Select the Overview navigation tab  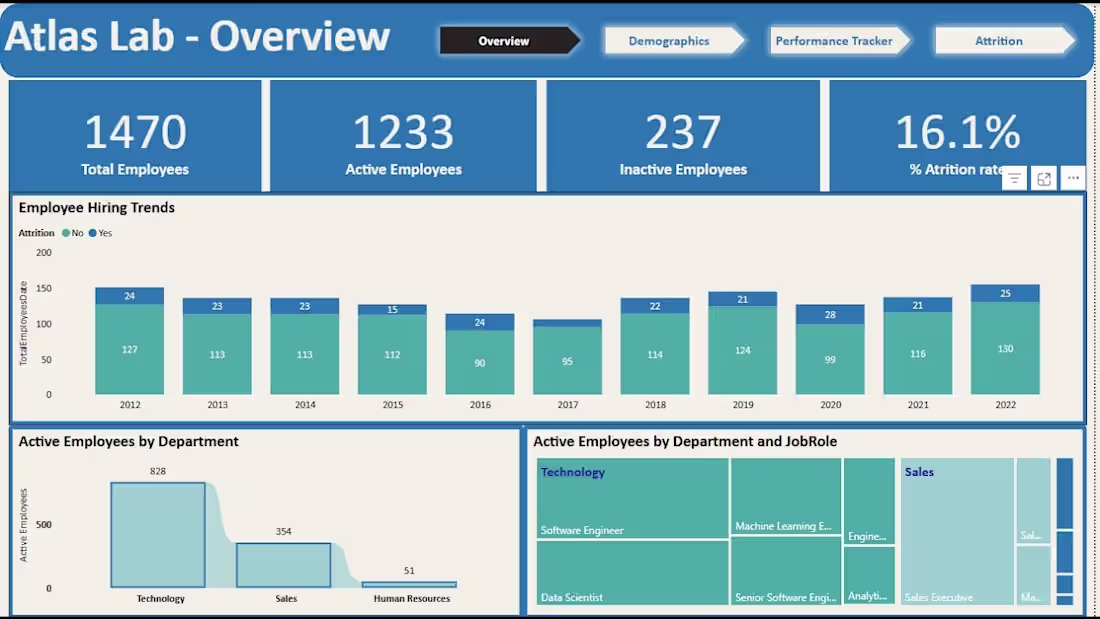[504, 41]
